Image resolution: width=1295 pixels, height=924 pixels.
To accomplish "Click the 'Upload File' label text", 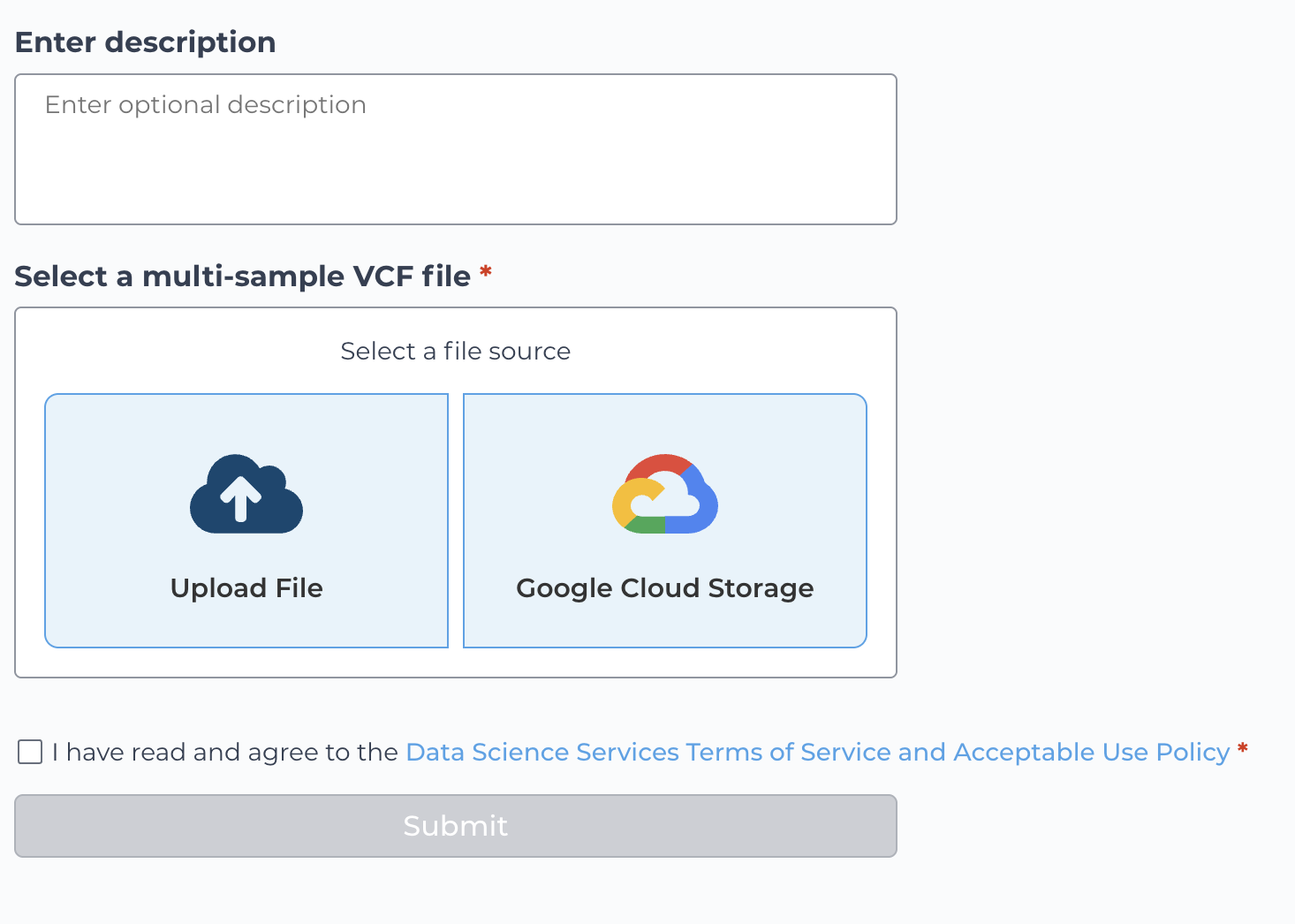I will [x=246, y=588].
